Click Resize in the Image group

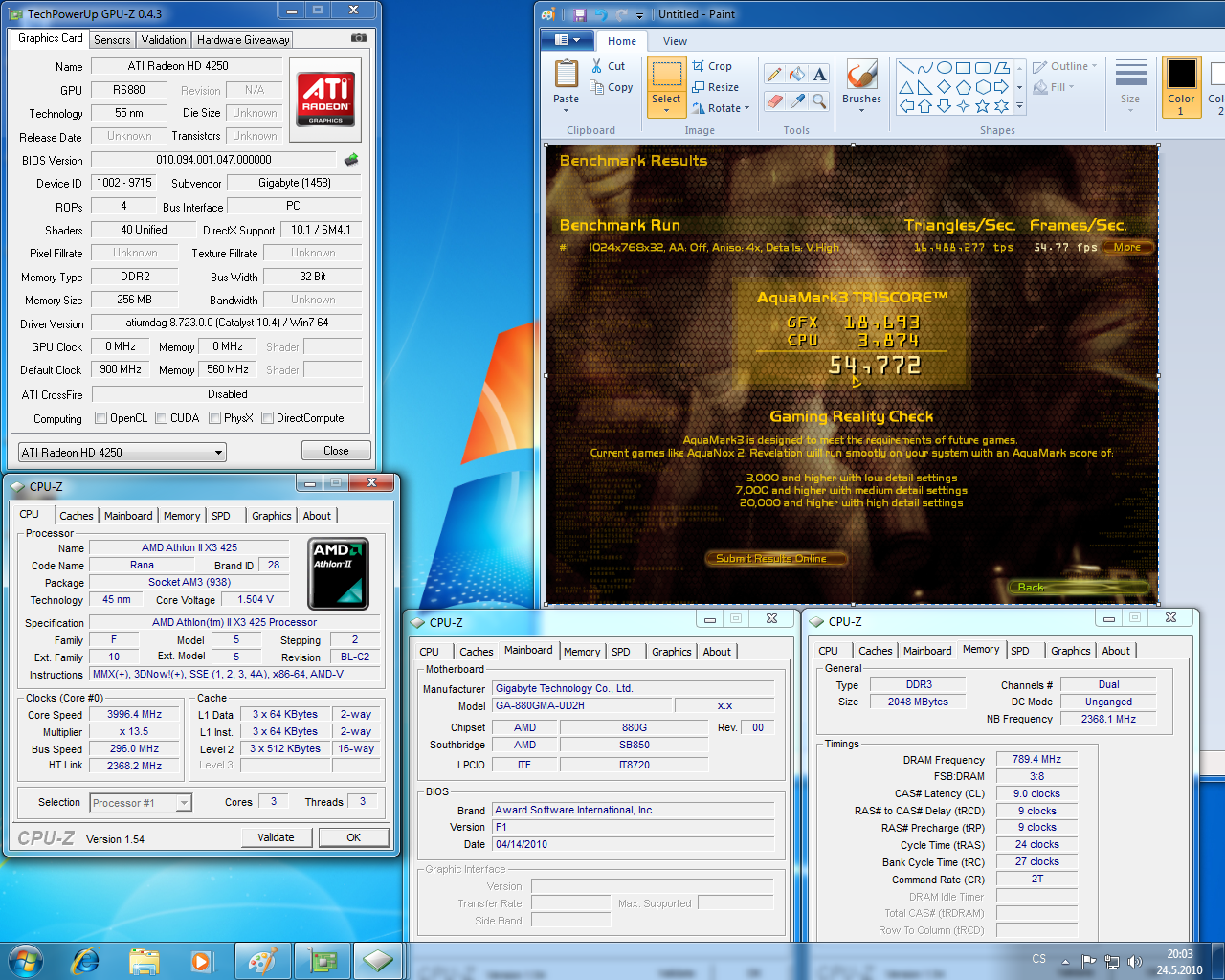pyautogui.click(x=715, y=87)
